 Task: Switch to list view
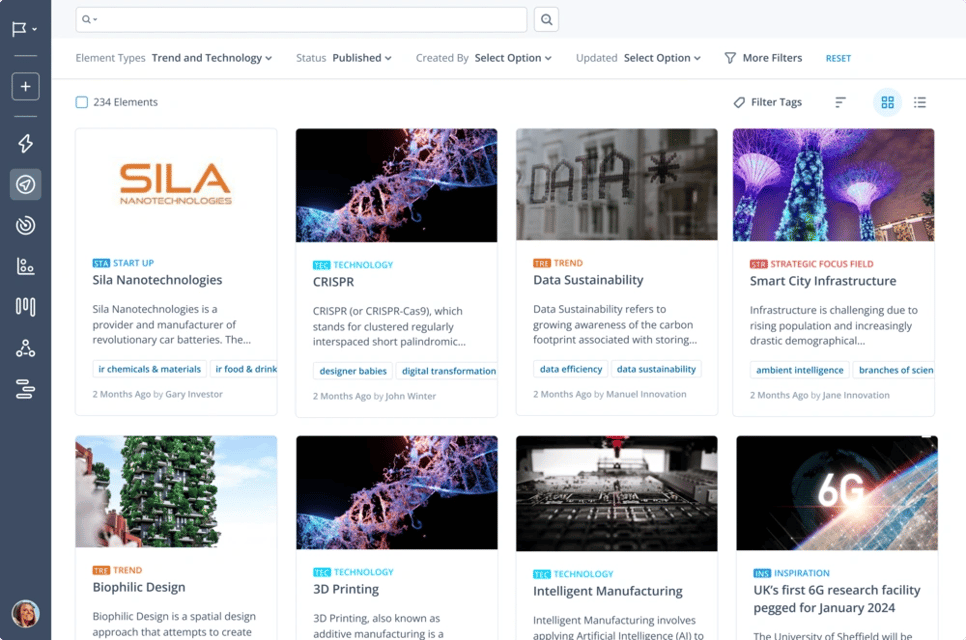click(x=920, y=102)
